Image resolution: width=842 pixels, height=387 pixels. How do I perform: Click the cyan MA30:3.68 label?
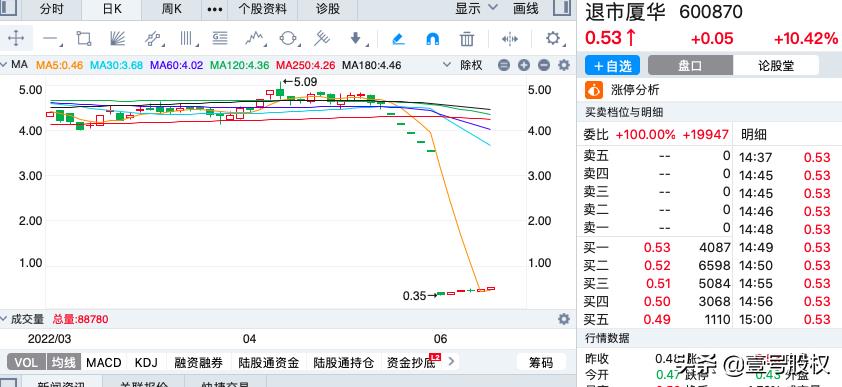tap(117, 65)
